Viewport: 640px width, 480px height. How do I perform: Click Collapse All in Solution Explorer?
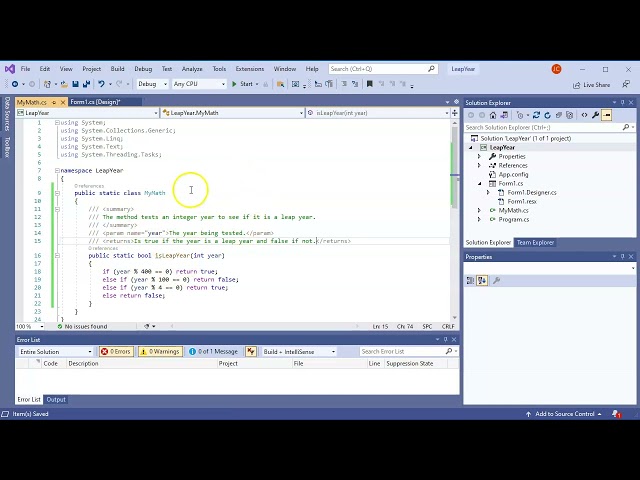(559, 116)
